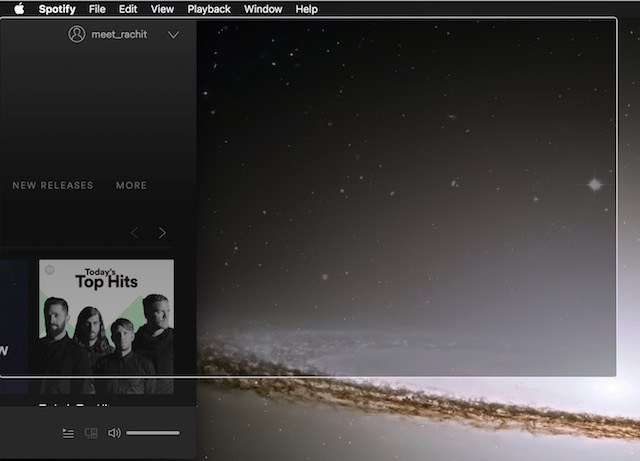Open the Edit menu

[x=128, y=9]
